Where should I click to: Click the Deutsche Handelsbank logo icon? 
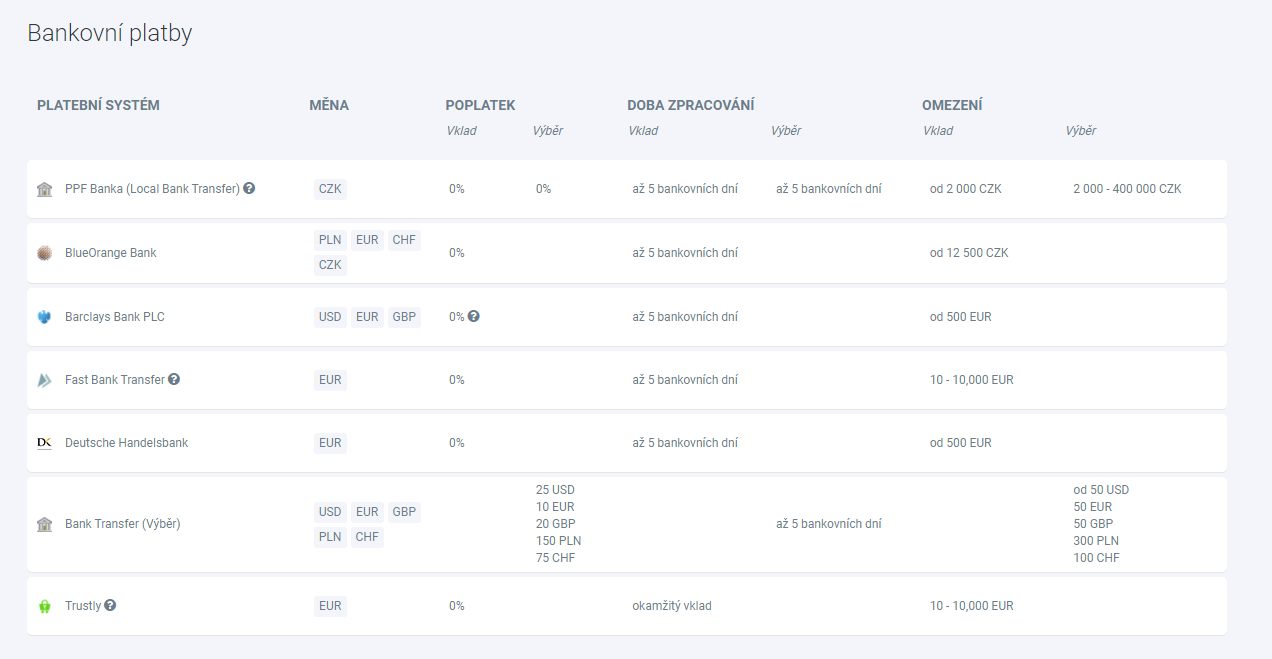tap(44, 443)
